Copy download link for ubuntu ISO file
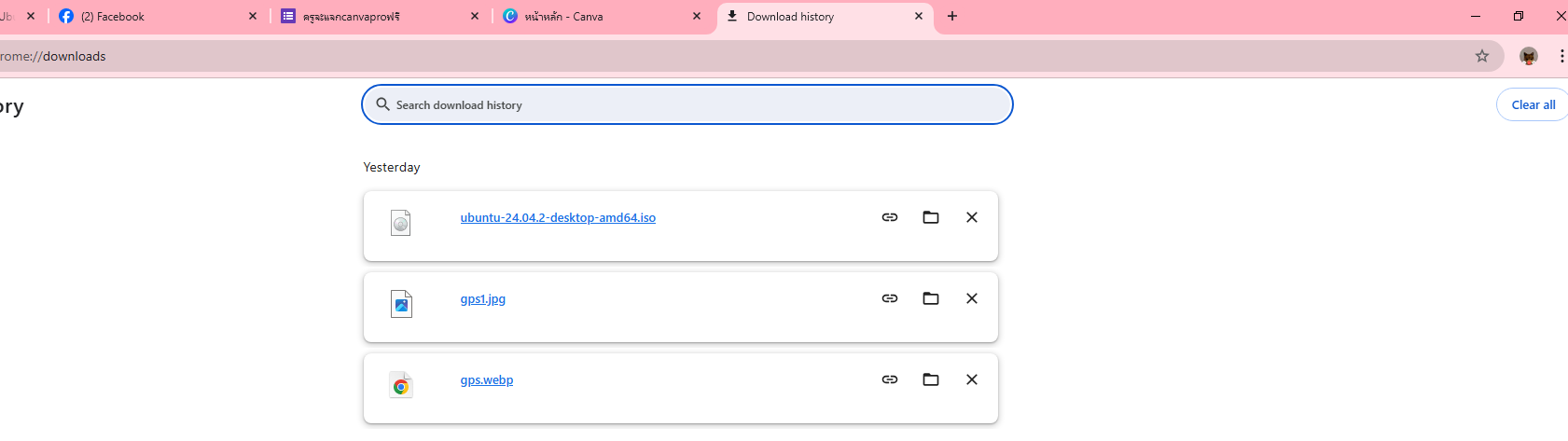 click(x=890, y=217)
